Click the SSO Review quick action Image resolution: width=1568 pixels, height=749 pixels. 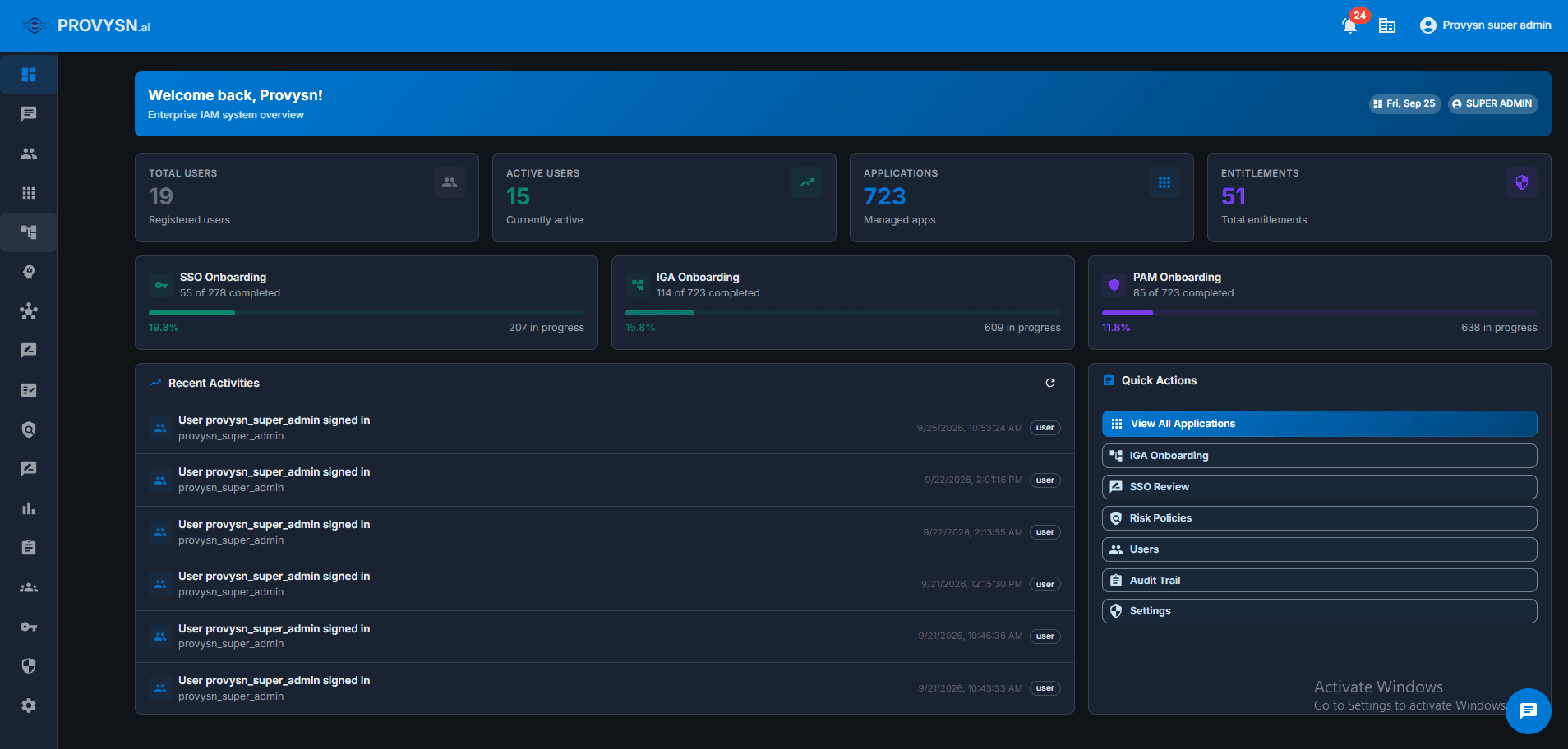tap(1319, 487)
